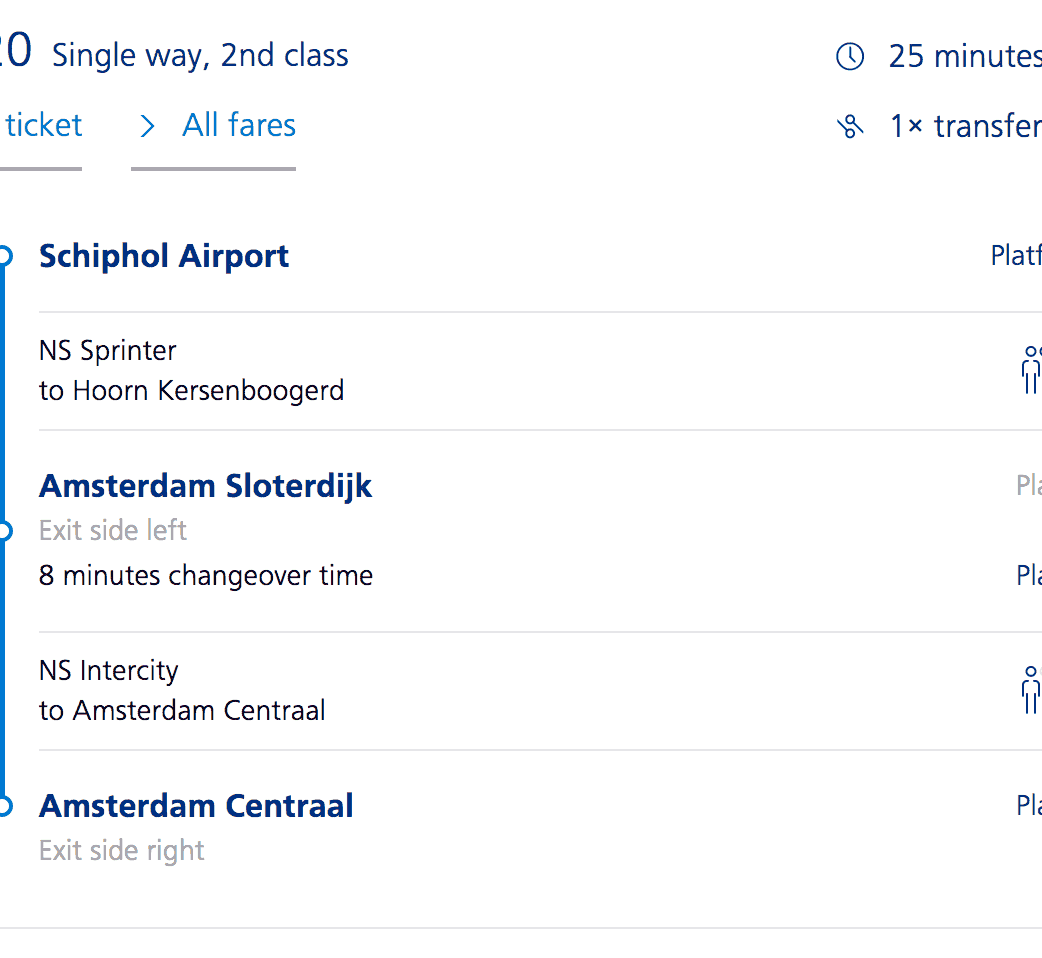Open the All fares link
Viewport: 1042px width, 958px height.
(x=239, y=126)
